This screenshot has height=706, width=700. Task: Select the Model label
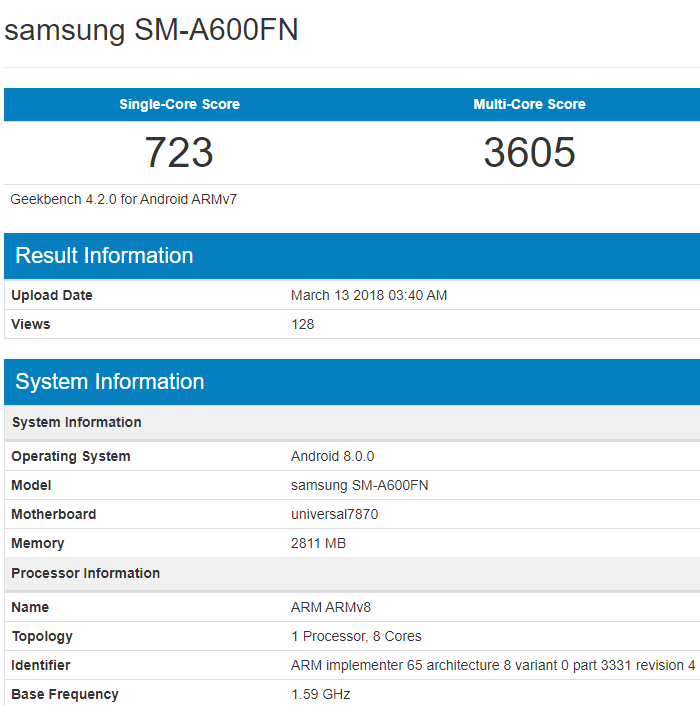[x=31, y=485]
